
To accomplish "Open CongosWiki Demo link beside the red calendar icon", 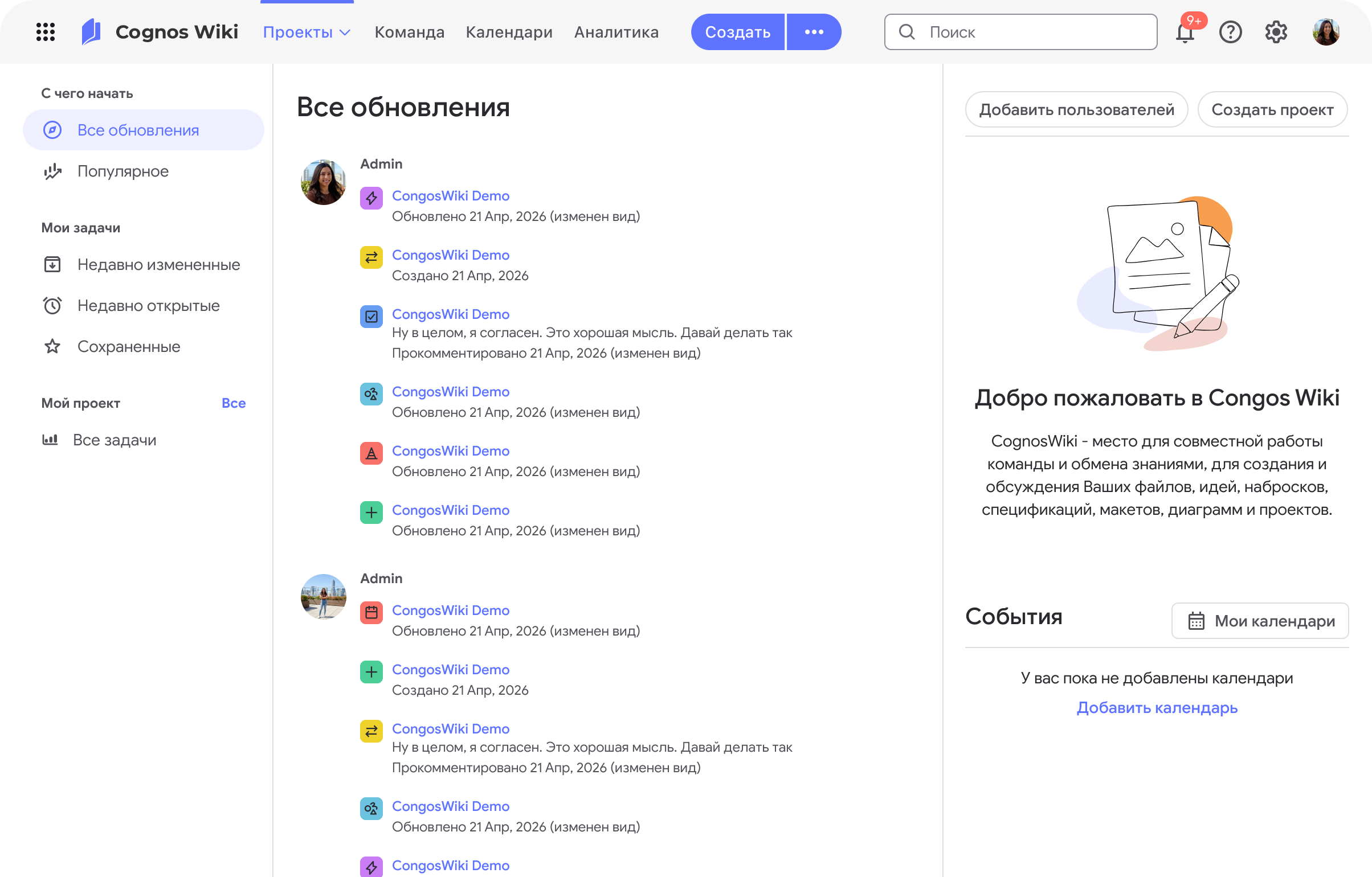I will [x=451, y=610].
